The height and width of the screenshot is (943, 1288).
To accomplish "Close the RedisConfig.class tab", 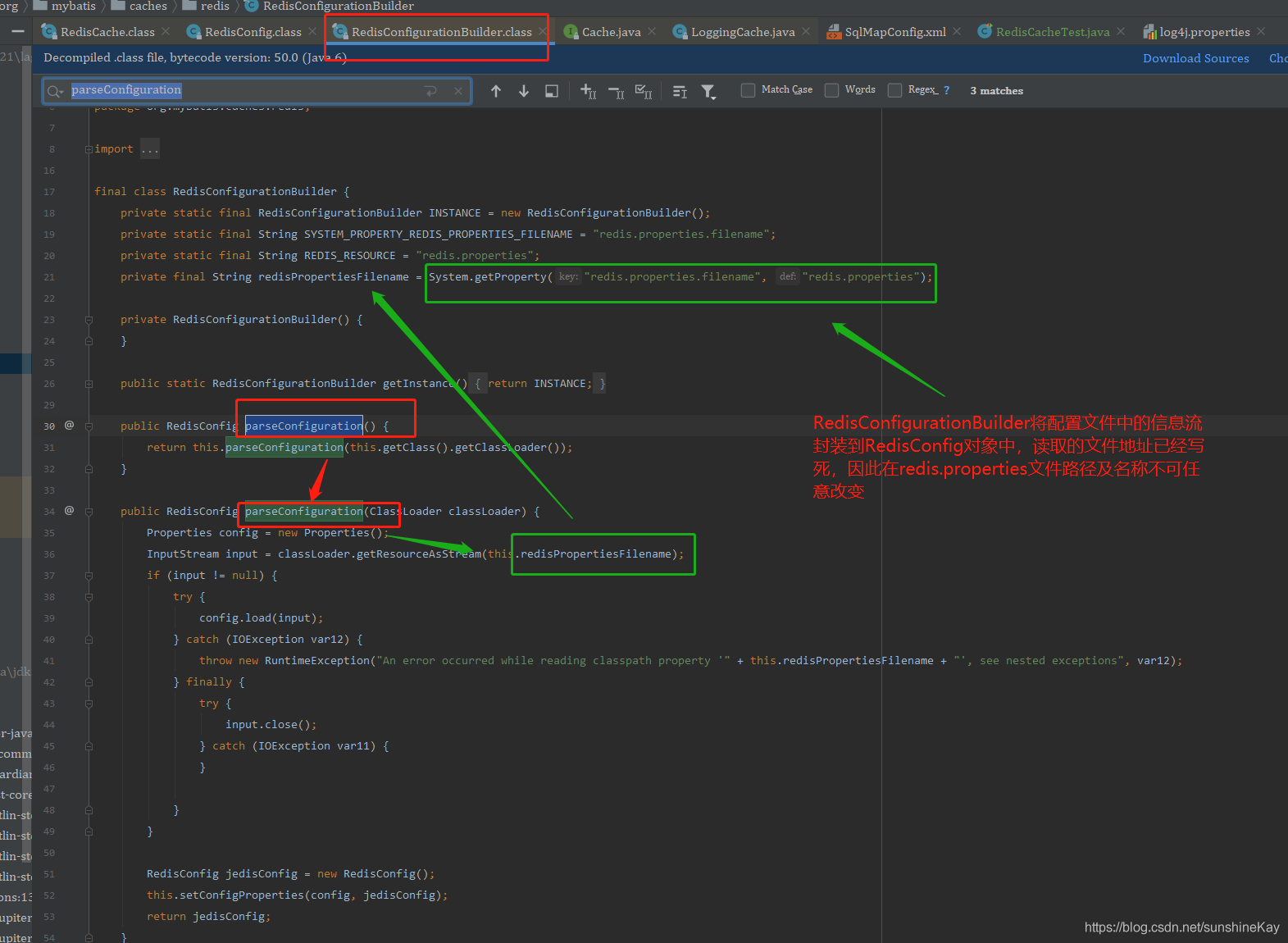I will (x=312, y=31).
